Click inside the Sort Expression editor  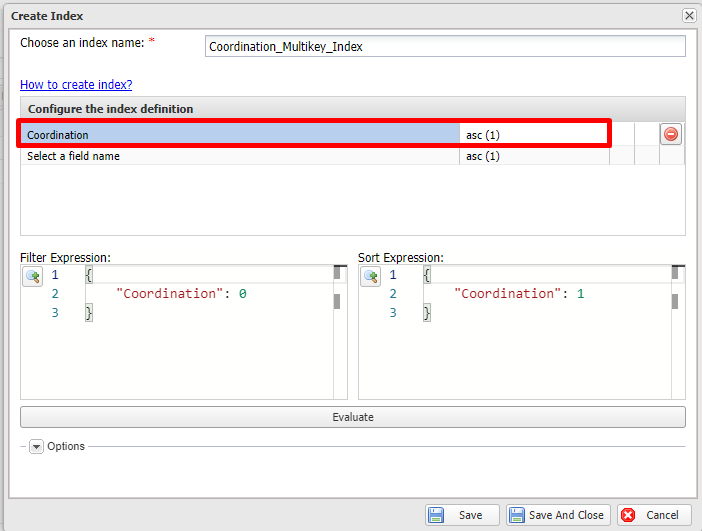(540, 350)
